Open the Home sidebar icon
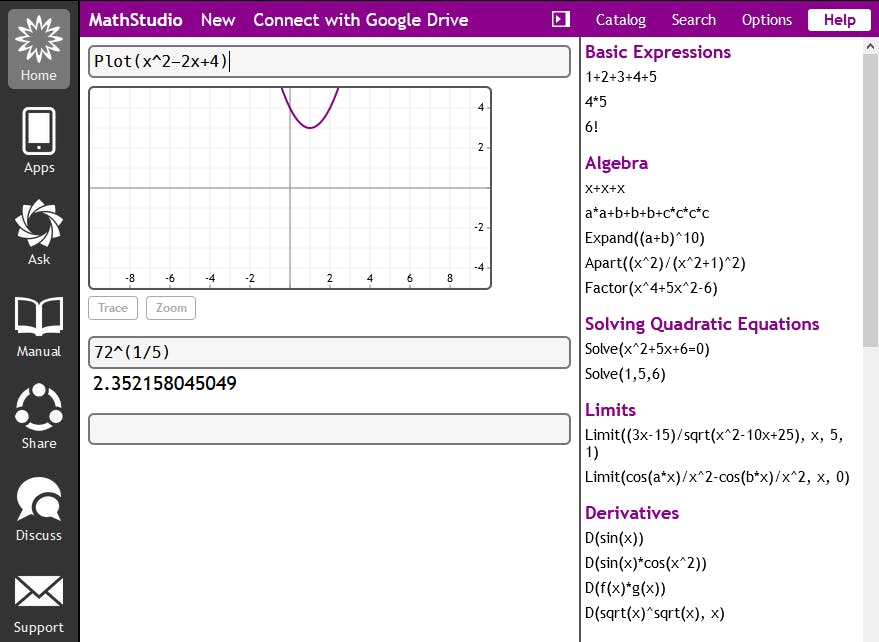 click(x=39, y=48)
